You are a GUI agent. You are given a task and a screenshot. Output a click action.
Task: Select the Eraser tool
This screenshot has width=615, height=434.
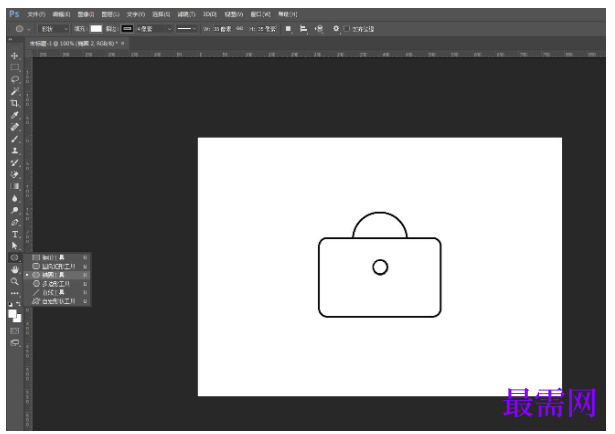coord(15,174)
